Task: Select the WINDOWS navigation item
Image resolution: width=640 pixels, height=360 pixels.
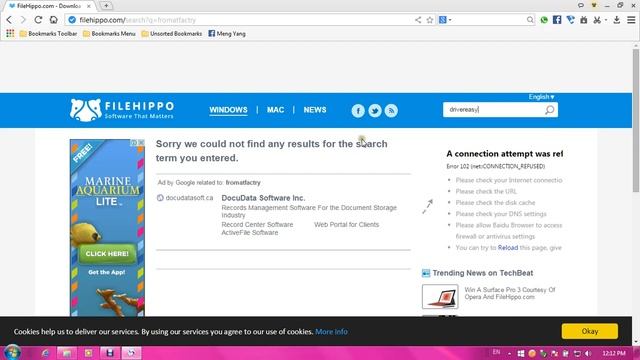Action: coord(228,110)
